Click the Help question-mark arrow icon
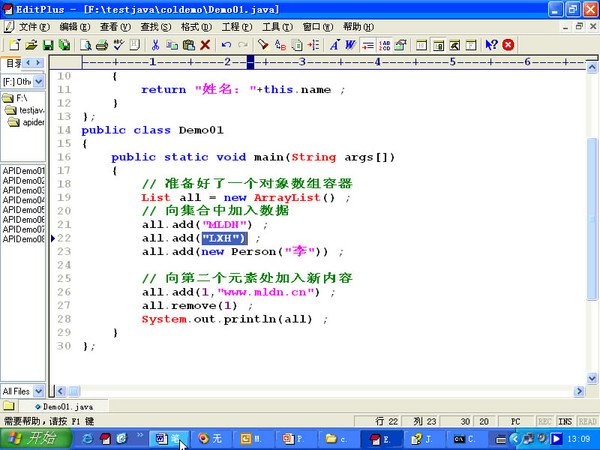The image size is (600, 450). coord(491,45)
